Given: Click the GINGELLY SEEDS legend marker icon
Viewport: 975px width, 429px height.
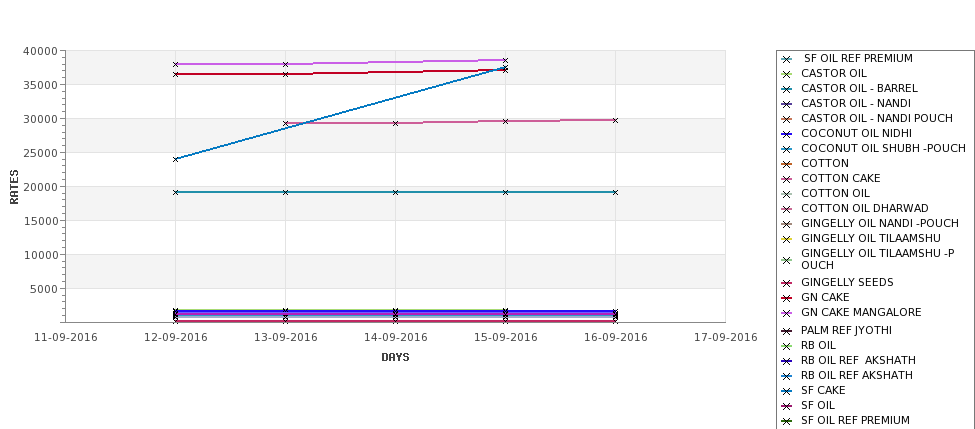Looking at the screenshot, I should (787, 283).
